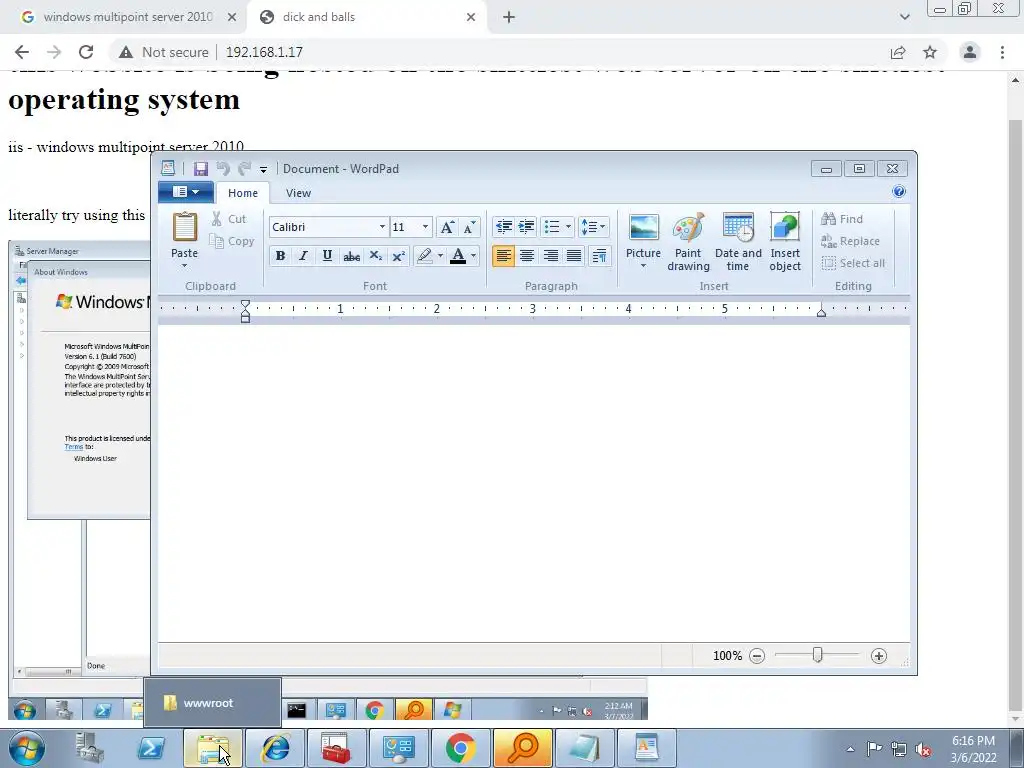Click the Shrink font button
The height and width of the screenshot is (768, 1024).
[470, 227]
